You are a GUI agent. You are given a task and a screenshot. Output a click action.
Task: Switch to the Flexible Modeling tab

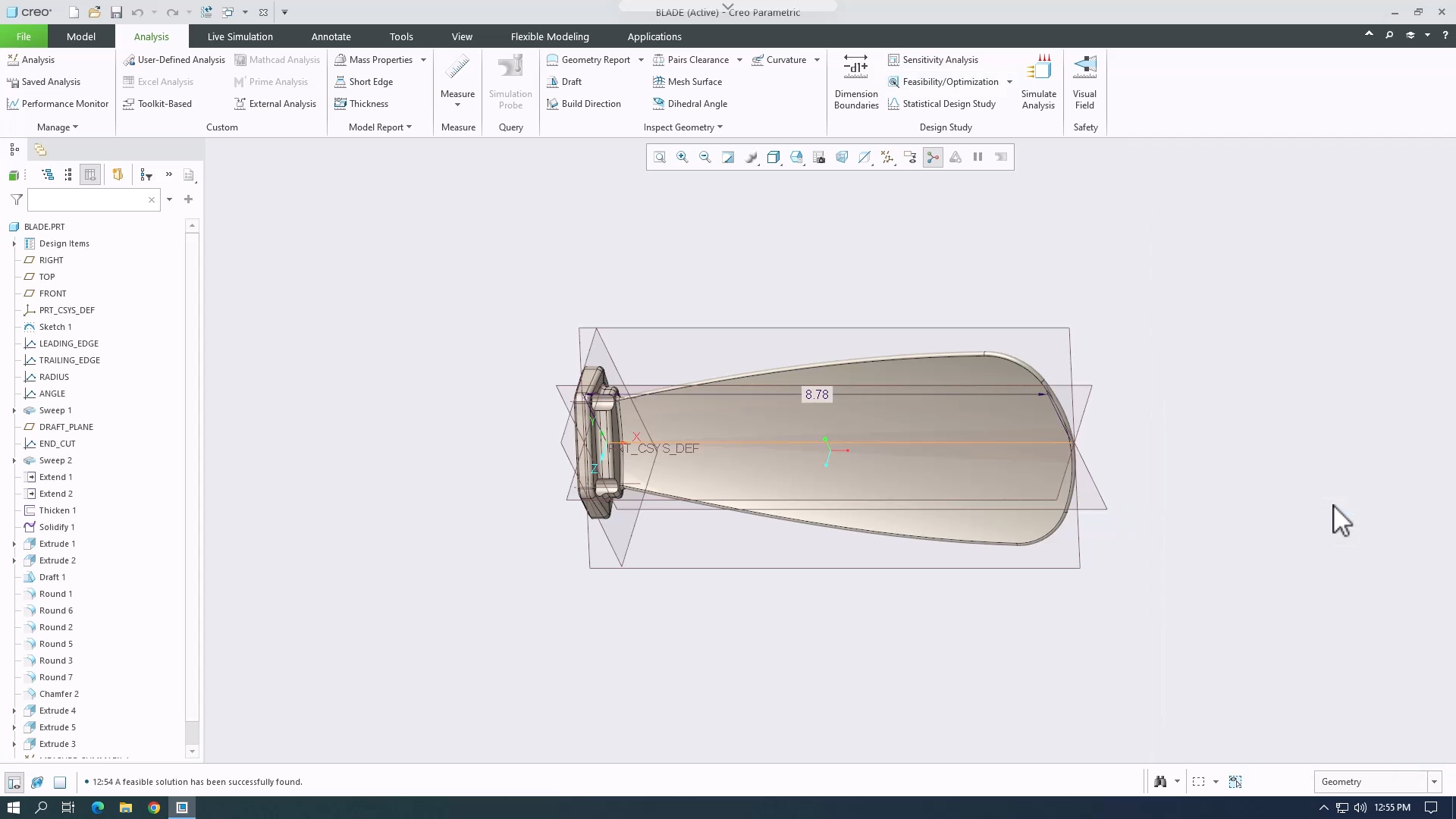pyautogui.click(x=550, y=36)
